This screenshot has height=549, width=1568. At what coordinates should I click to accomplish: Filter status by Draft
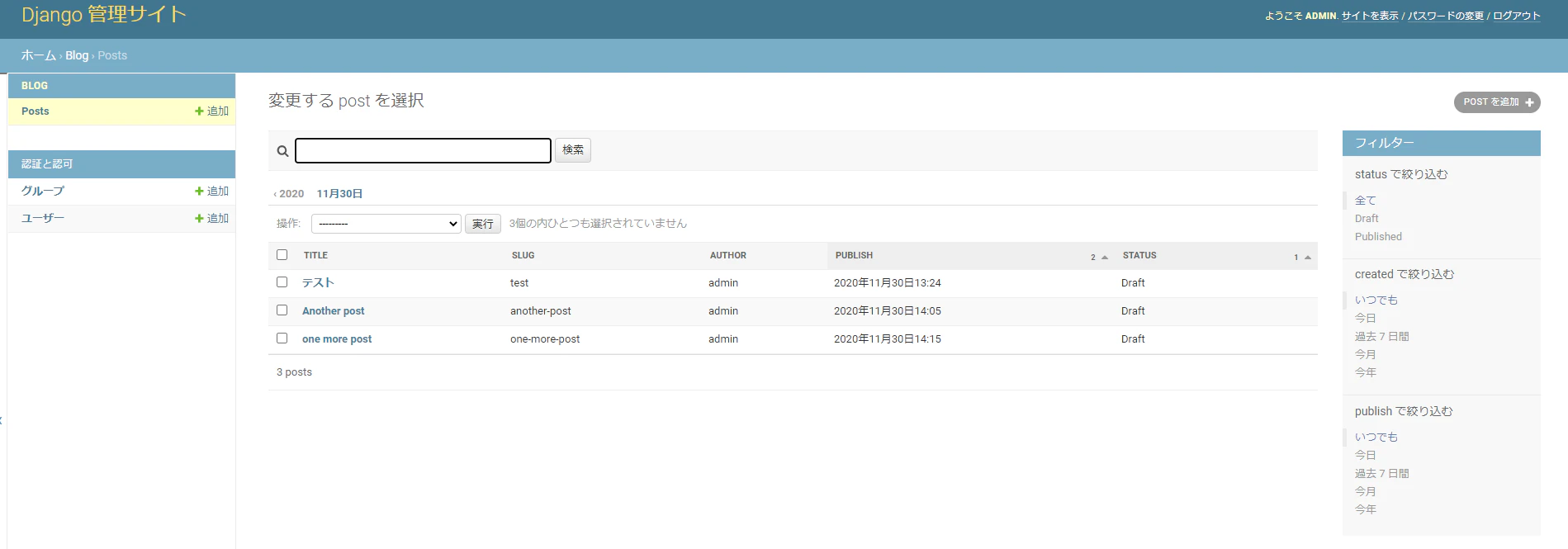click(1367, 219)
